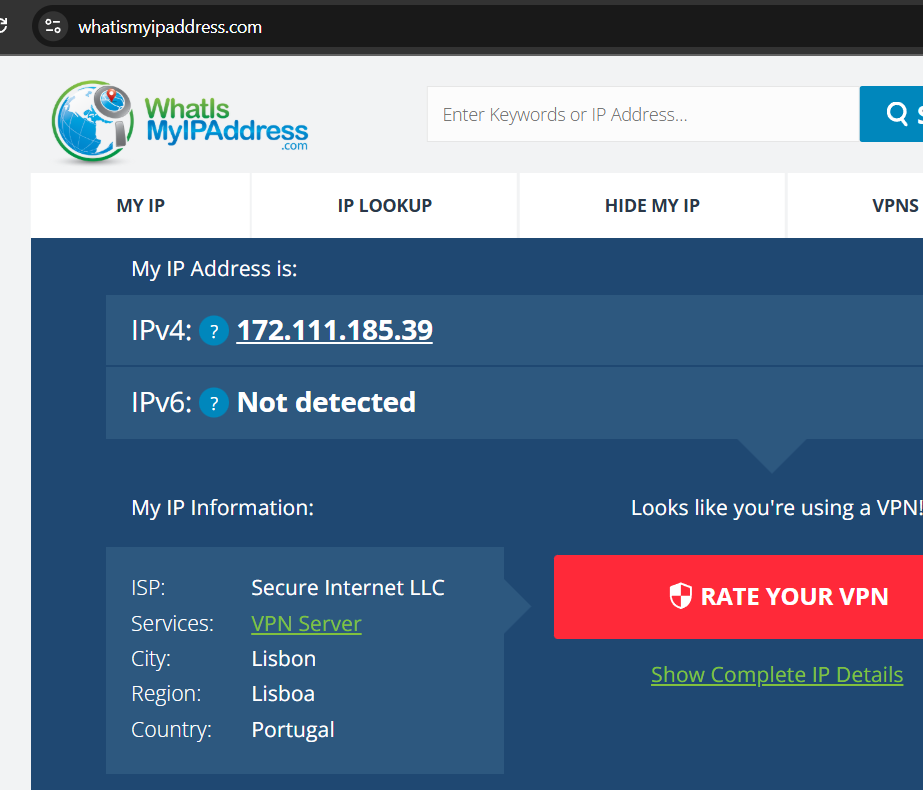Viewport: 923px width, 790px height.
Task: Click the shield icon on Rate Your VPN
Action: (x=680, y=596)
